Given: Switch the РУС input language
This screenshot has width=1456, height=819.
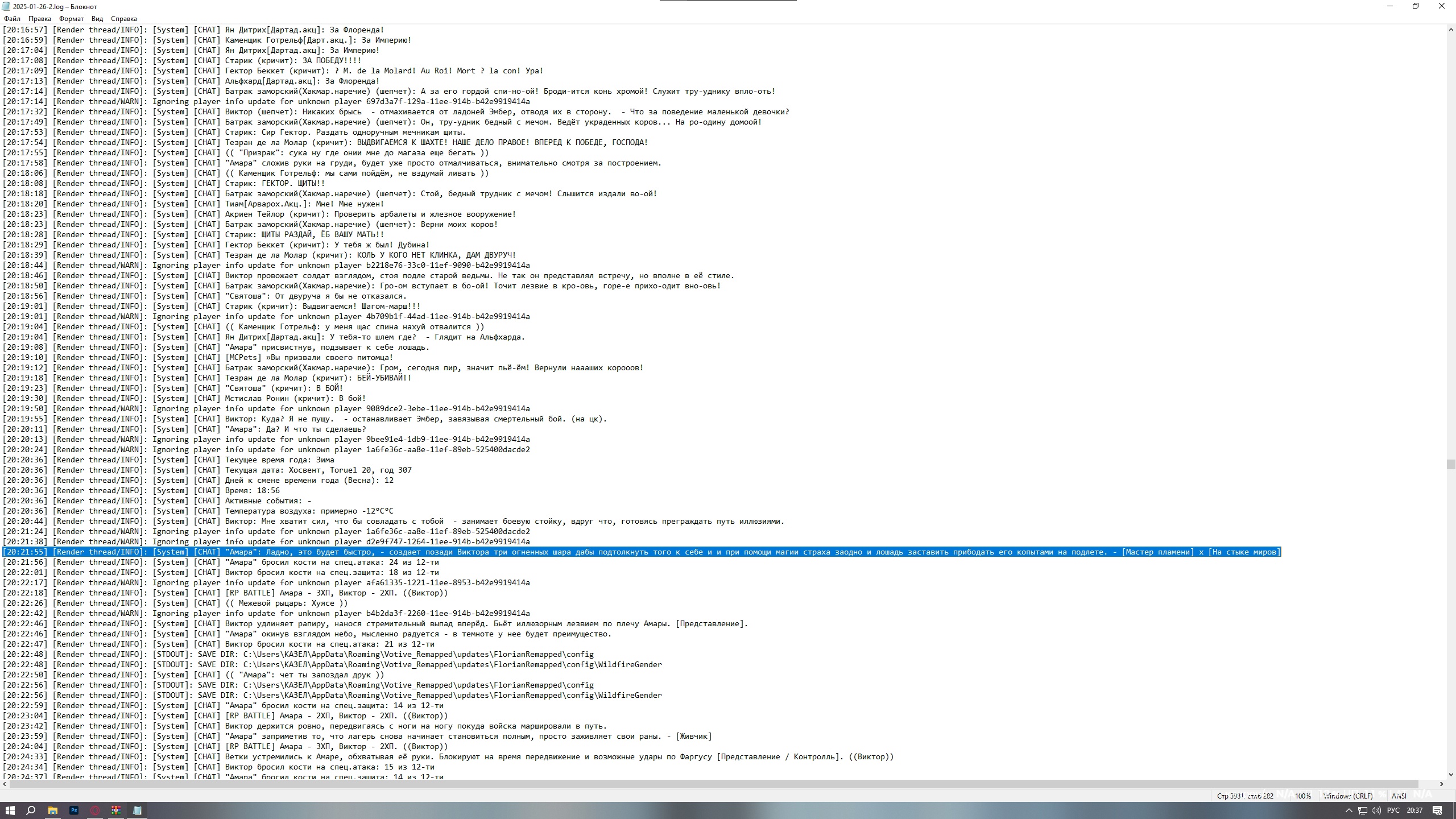Looking at the screenshot, I should click(x=1393, y=810).
